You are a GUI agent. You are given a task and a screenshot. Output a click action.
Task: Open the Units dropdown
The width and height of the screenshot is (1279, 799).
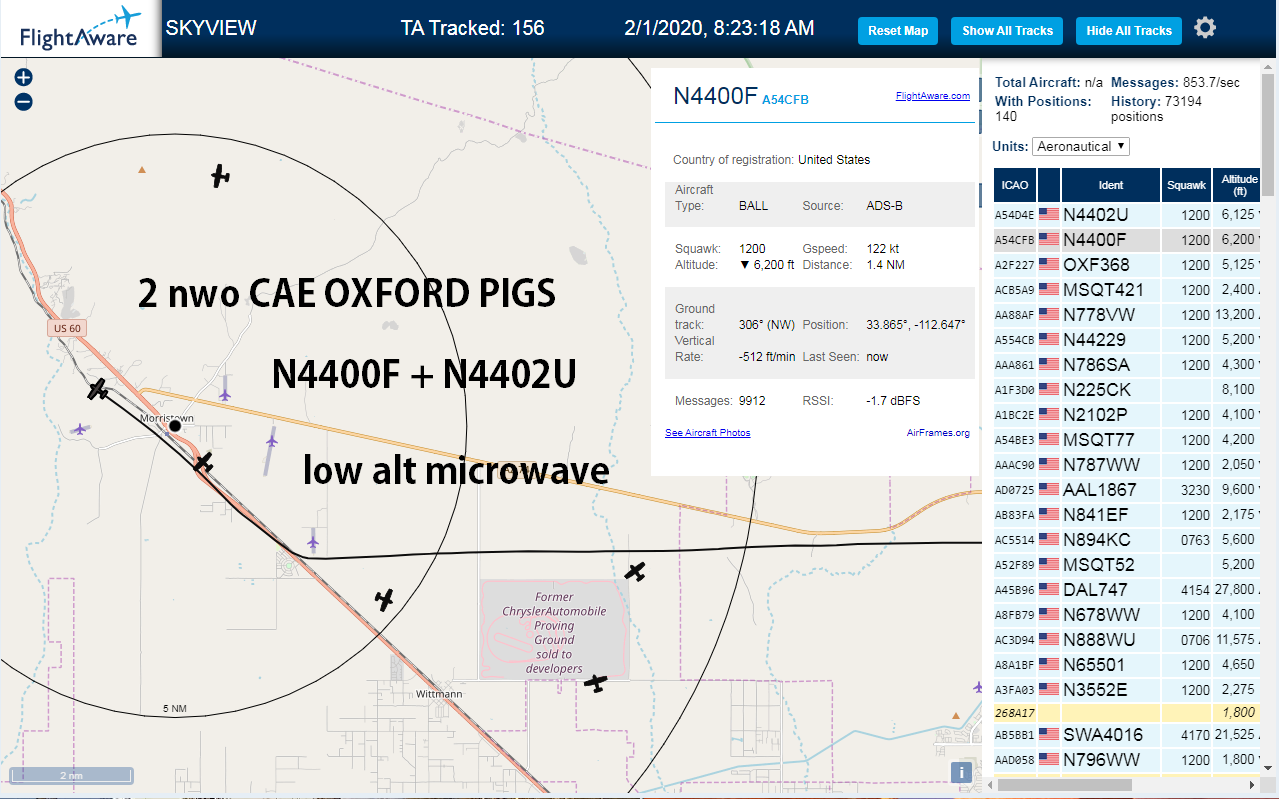pos(1080,146)
